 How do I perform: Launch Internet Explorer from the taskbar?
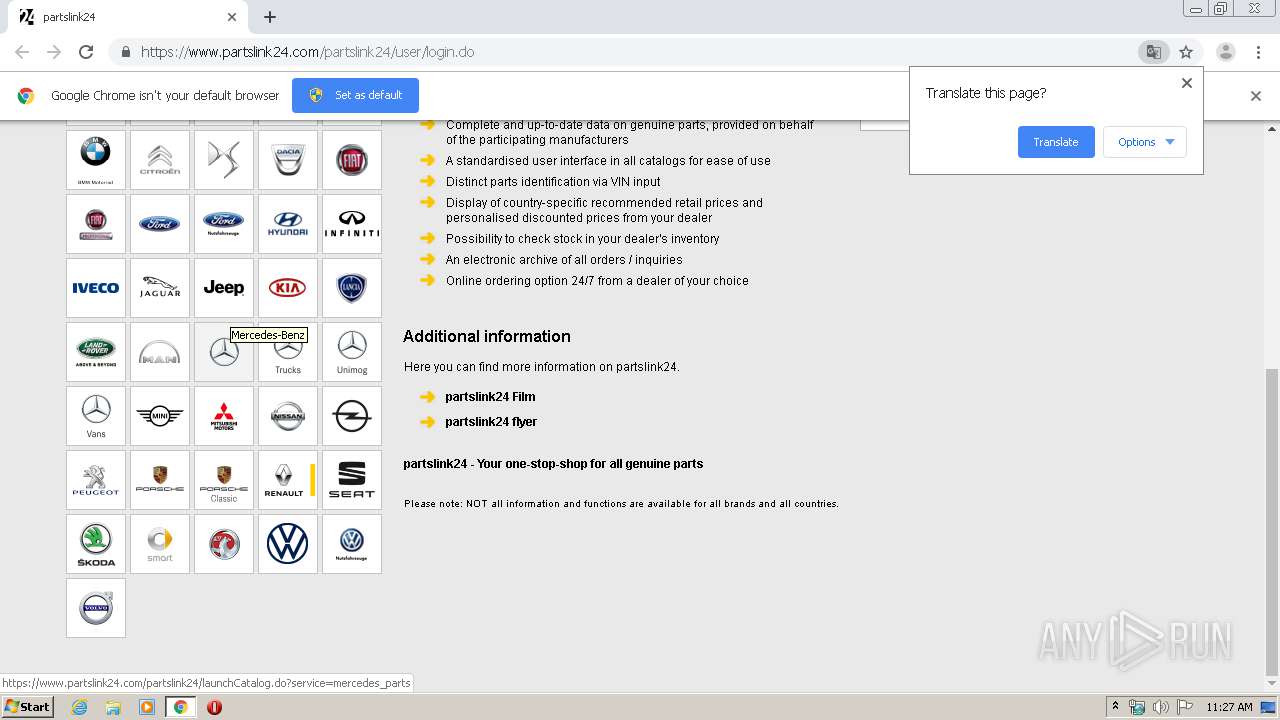(79, 707)
